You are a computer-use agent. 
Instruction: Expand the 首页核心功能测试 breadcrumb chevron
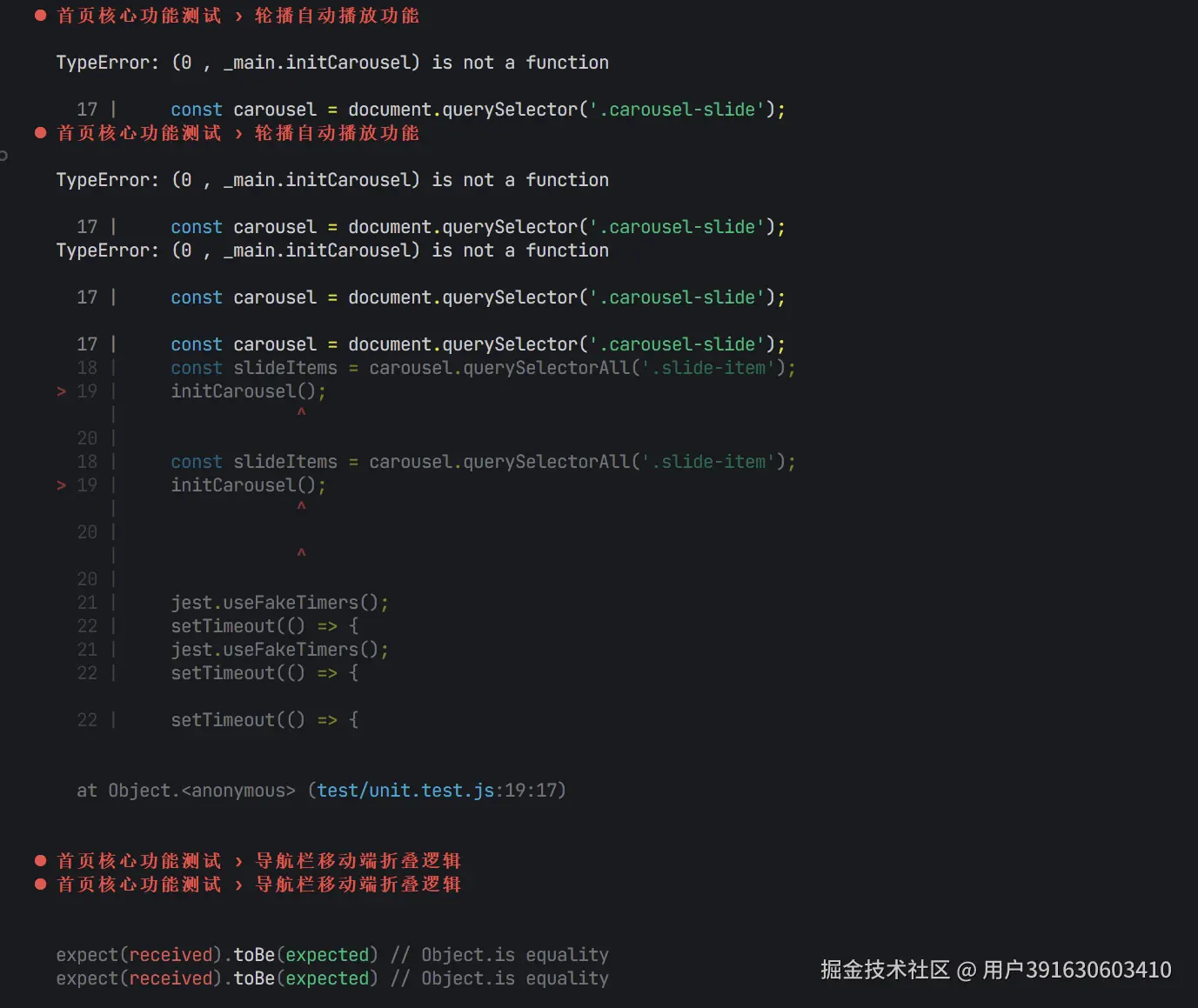click(x=238, y=15)
